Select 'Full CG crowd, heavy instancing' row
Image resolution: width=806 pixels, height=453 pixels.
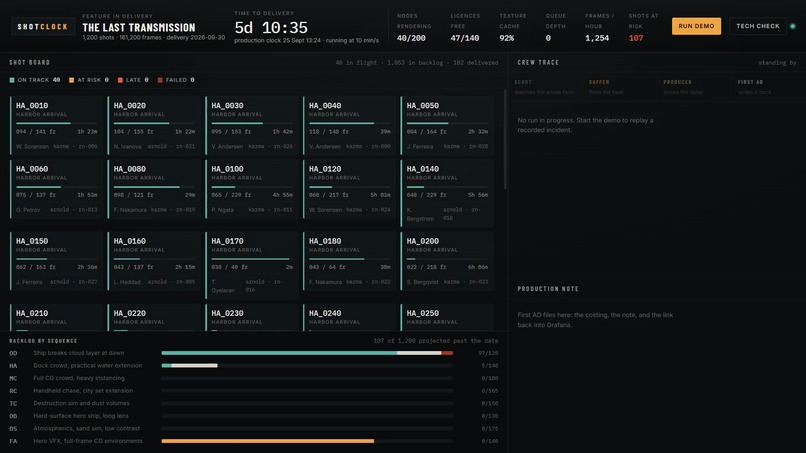point(253,378)
